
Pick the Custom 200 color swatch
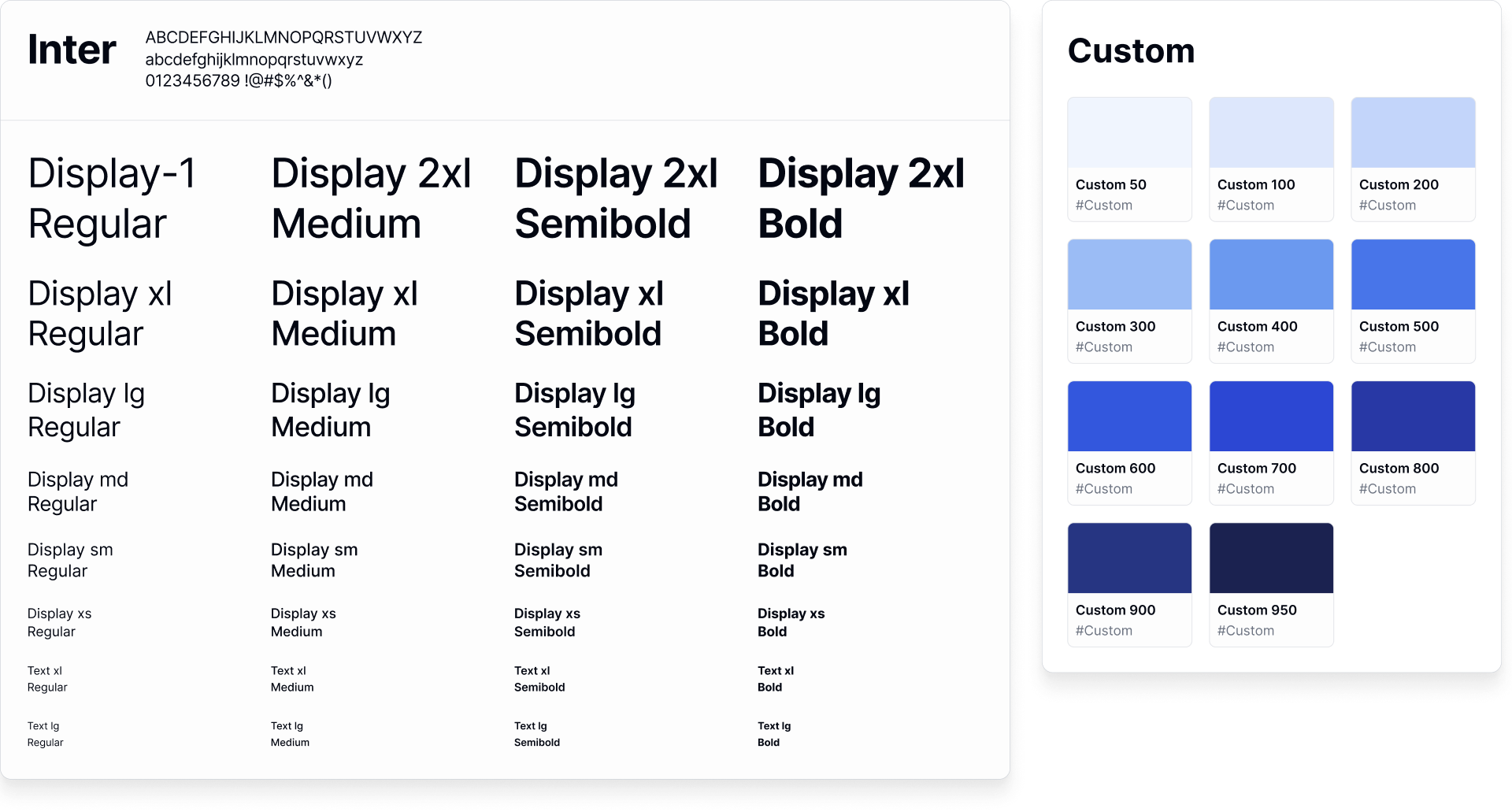click(1413, 133)
